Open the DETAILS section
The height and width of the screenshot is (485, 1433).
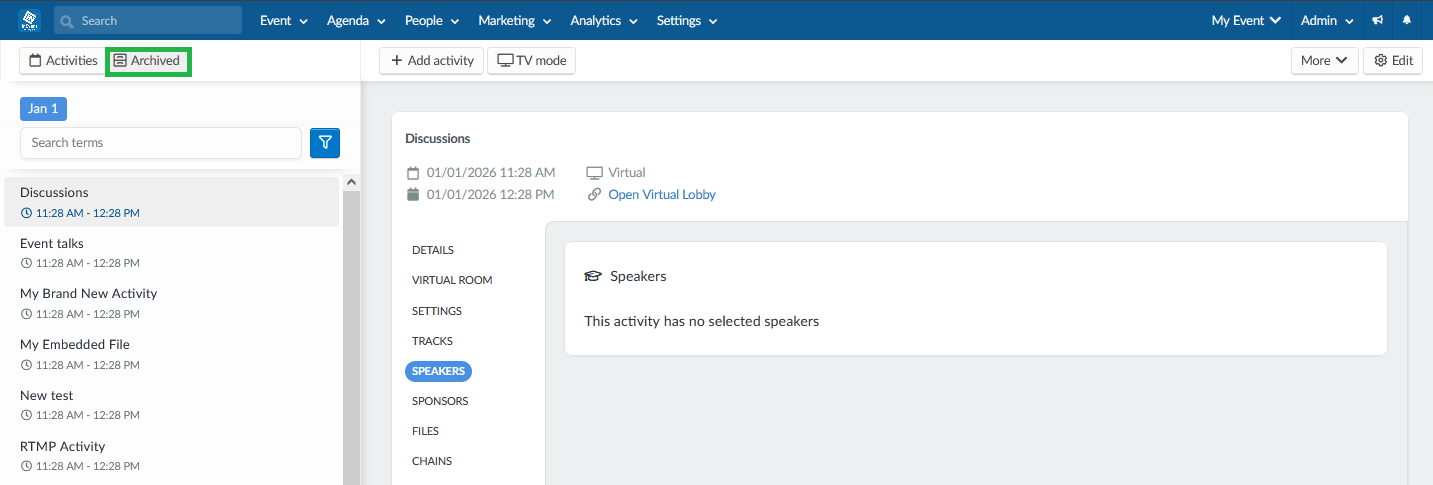point(433,250)
